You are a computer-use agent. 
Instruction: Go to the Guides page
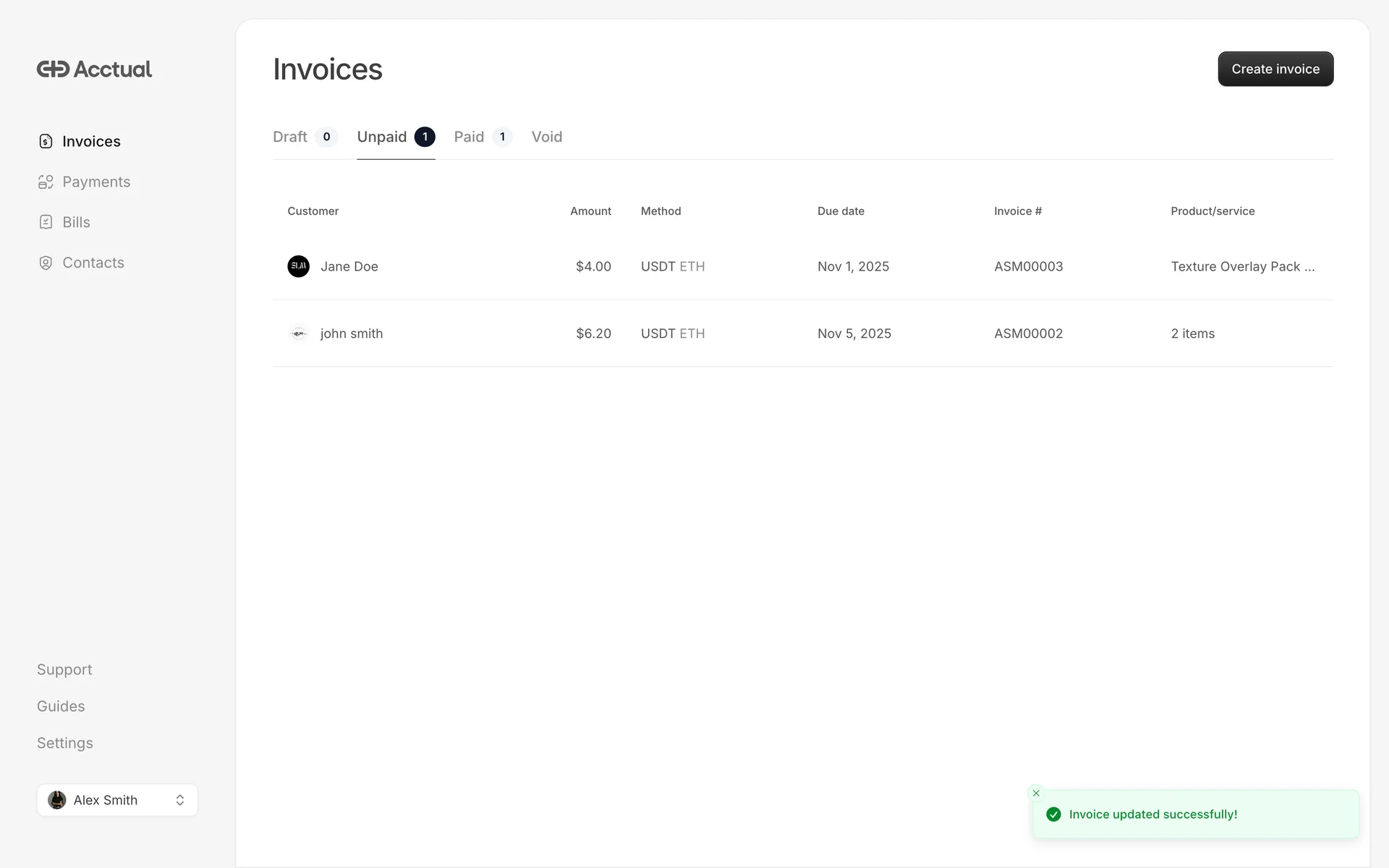61,707
